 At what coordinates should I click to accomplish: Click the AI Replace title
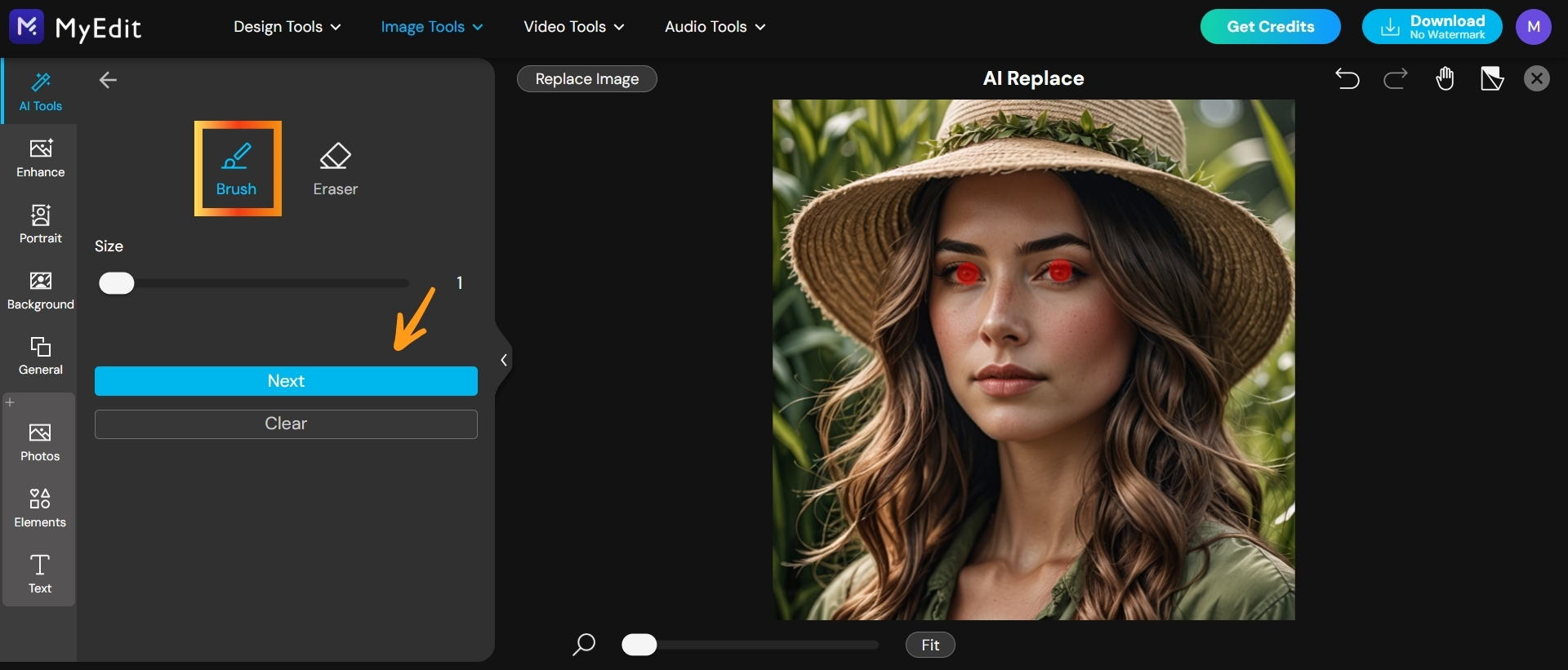pos(1033,78)
